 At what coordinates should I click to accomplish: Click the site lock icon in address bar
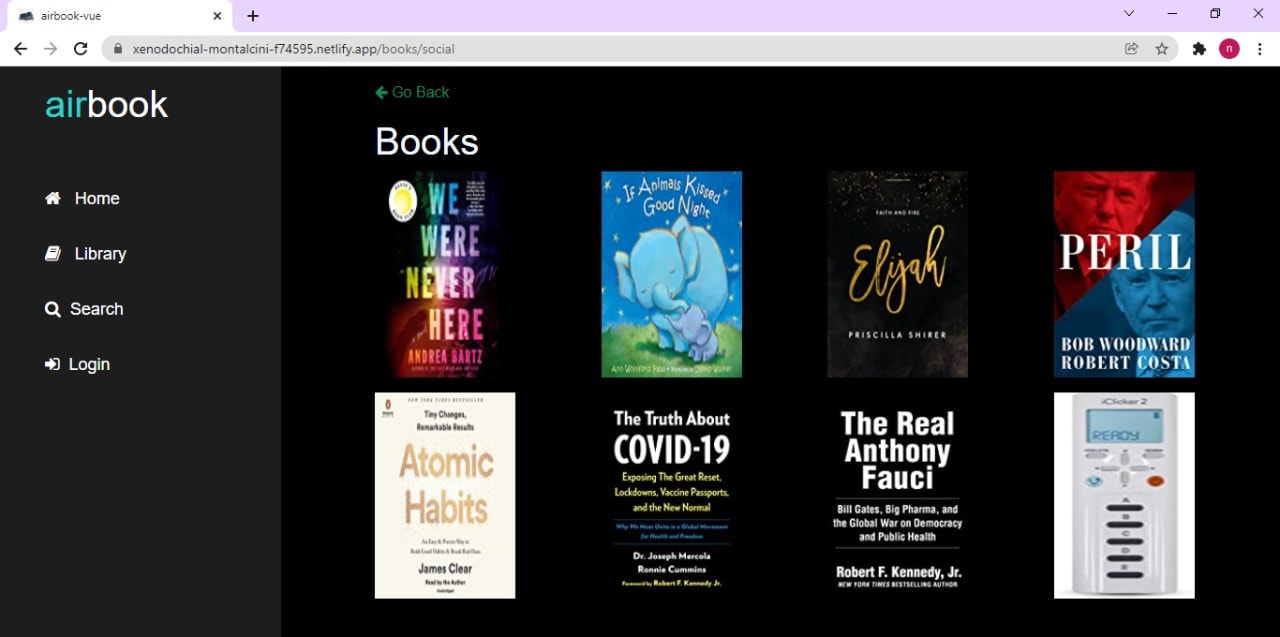pos(118,48)
